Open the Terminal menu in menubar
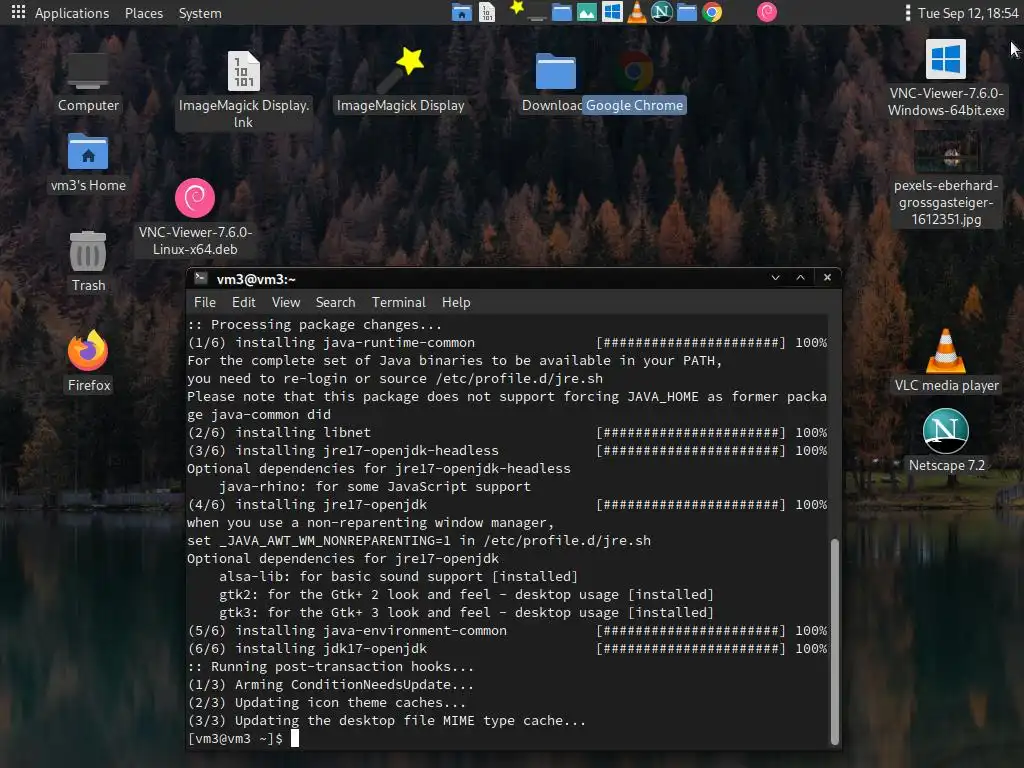This screenshot has width=1024, height=768. 398,302
